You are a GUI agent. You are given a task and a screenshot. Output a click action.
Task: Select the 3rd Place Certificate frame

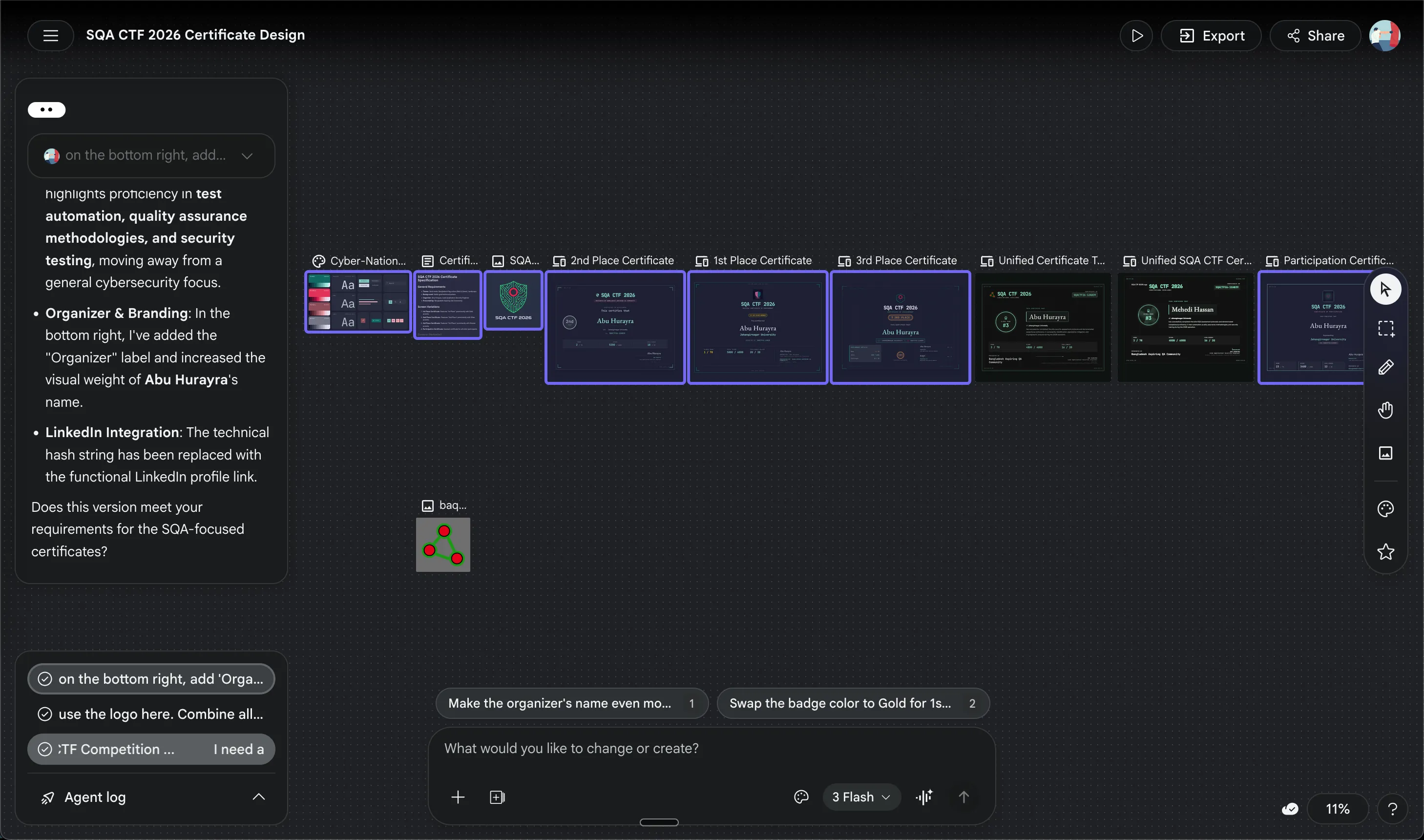tap(900, 327)
